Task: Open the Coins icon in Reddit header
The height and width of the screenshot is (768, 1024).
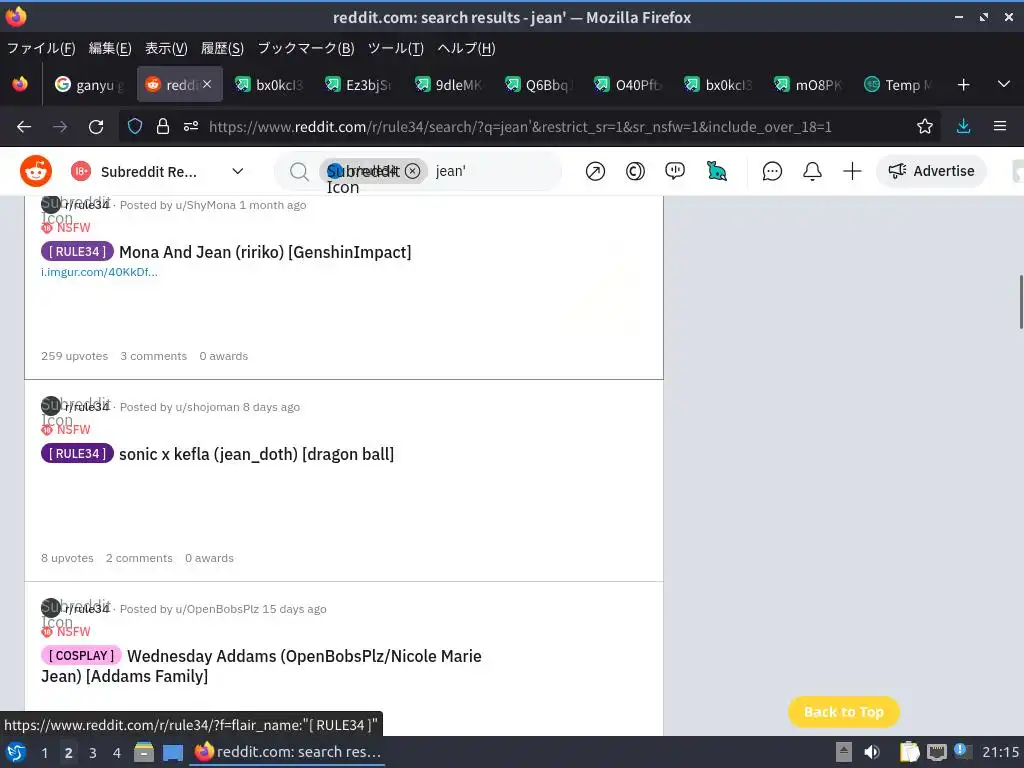Action: (635, 171)
